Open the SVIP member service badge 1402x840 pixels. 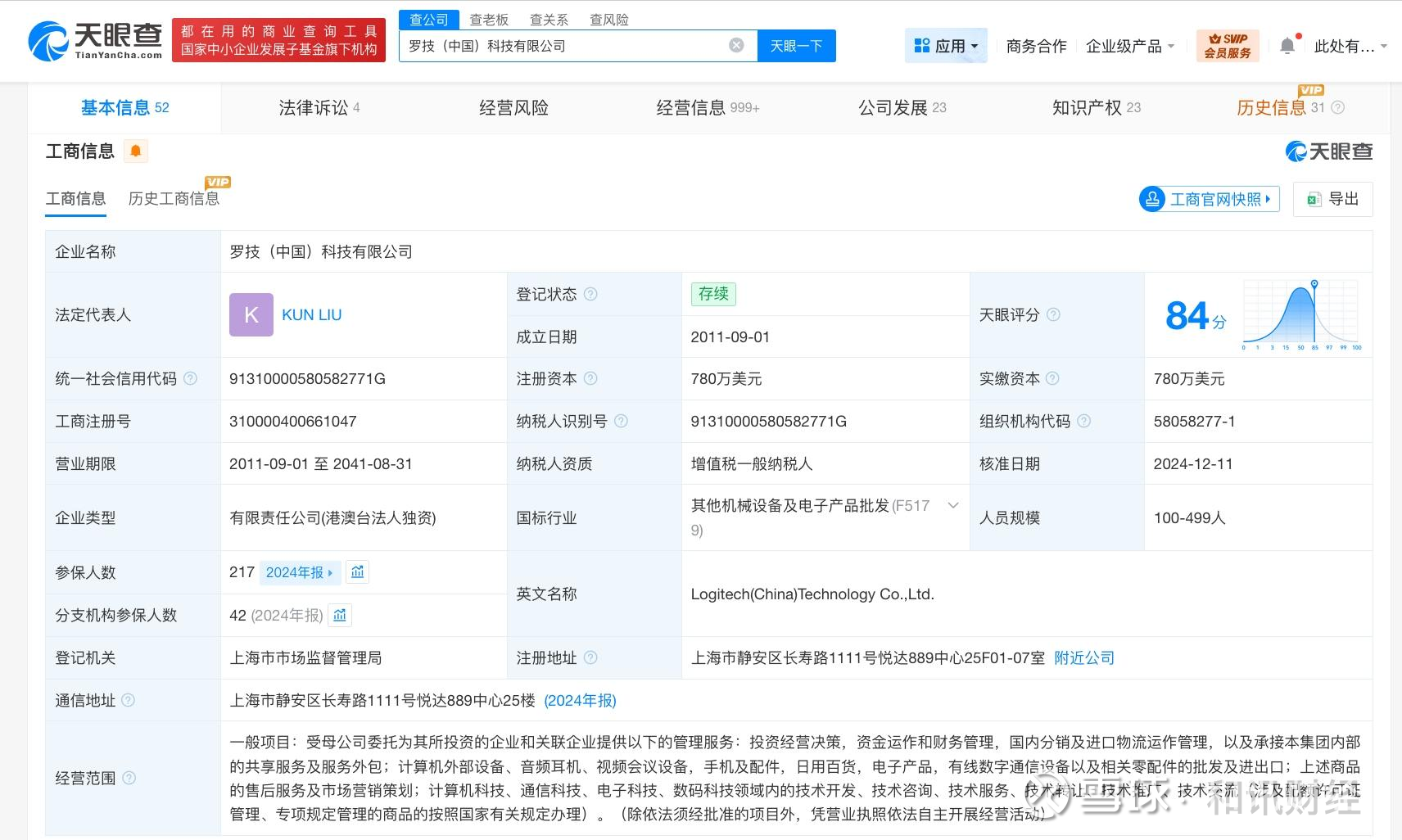click(1227, 46)
